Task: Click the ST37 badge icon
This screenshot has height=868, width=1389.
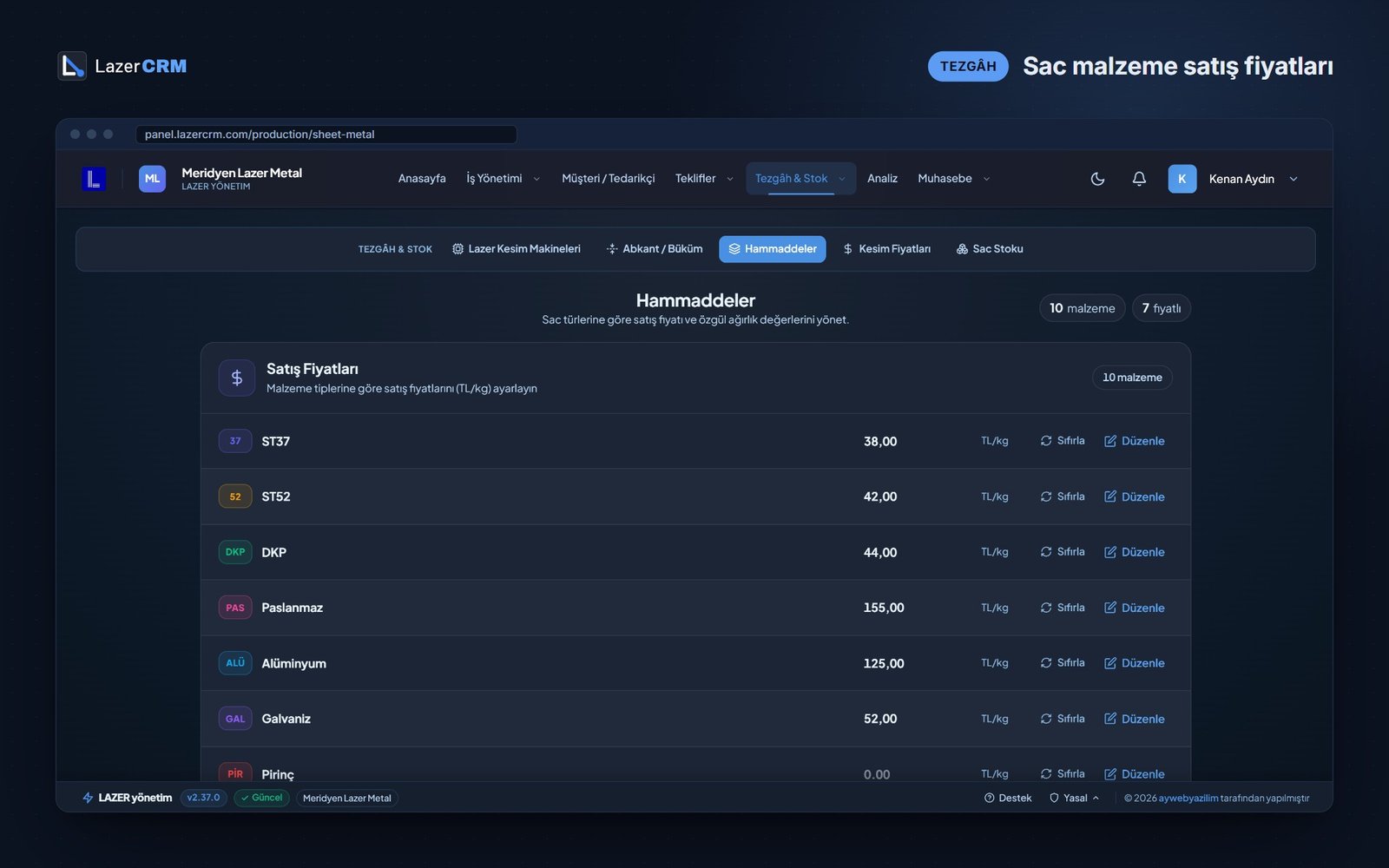Action: [x=235, y=441]
